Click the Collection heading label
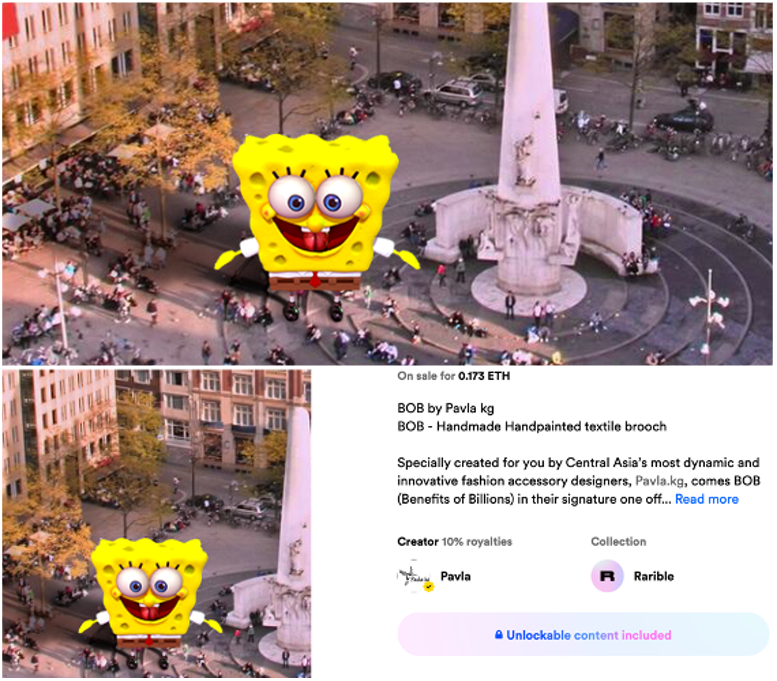 (618, 542)
